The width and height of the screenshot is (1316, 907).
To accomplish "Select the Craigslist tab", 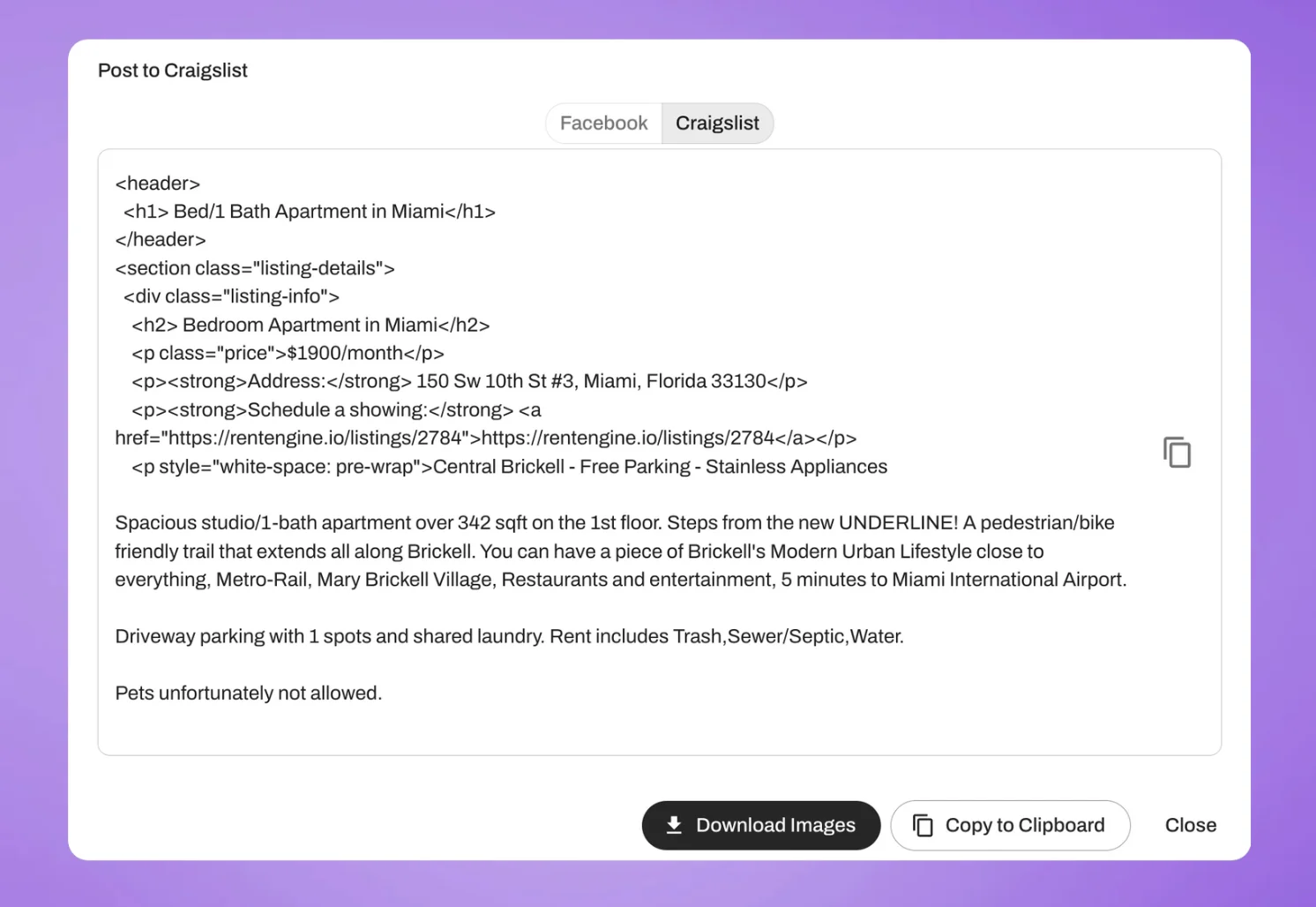I will pyautogui.click(x=717, y=124).
